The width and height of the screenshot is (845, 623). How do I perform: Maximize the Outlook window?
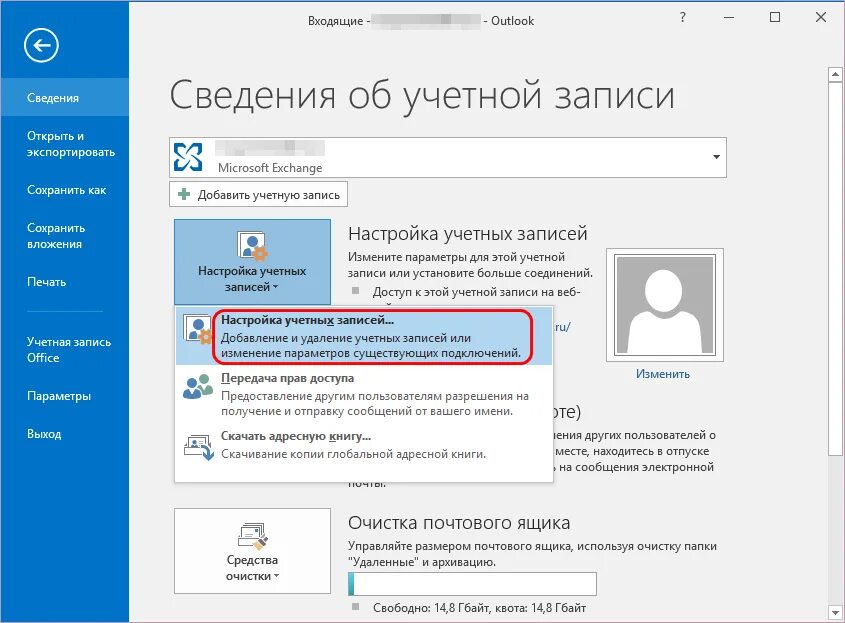pyautogui.click(x=775, y=17)
